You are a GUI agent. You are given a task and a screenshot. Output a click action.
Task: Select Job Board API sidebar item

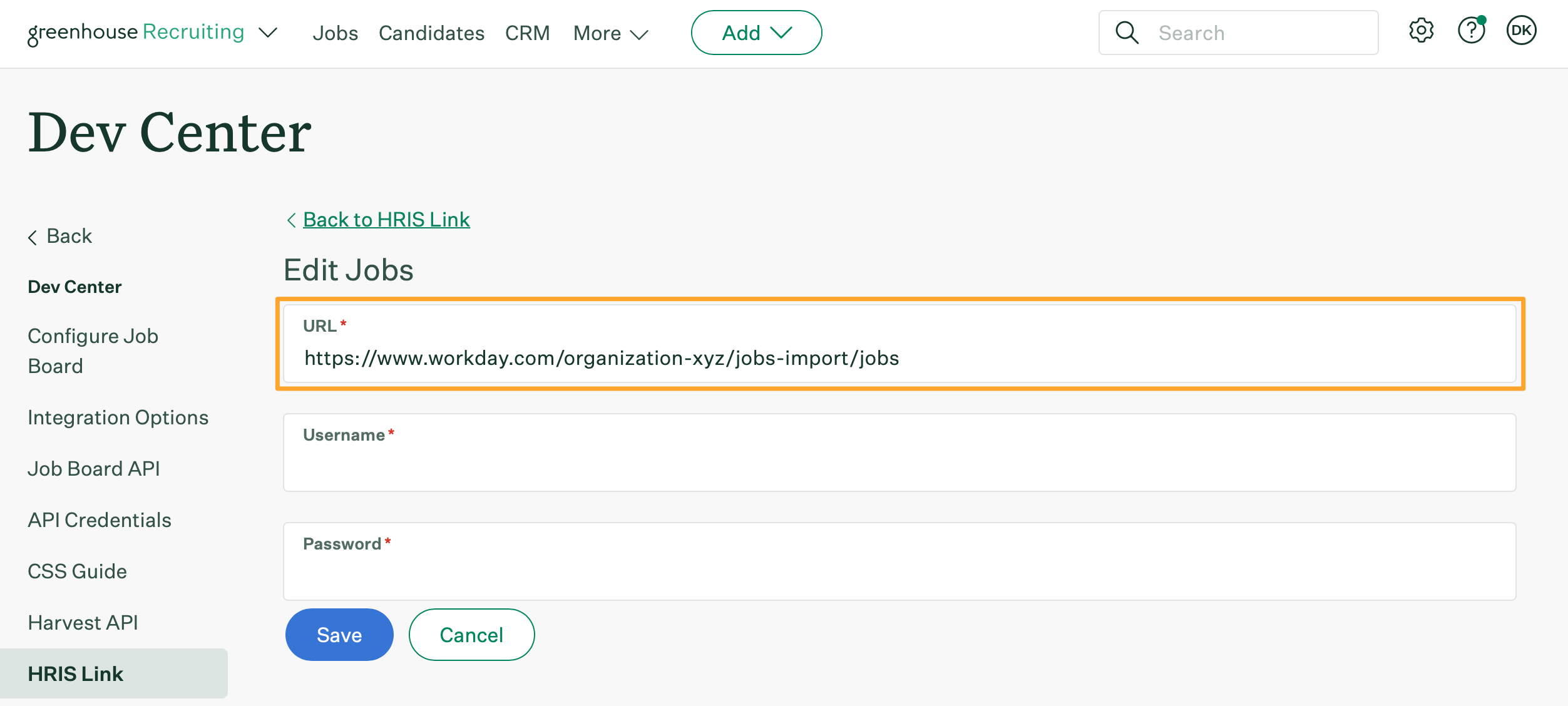(x=93, y=467)
